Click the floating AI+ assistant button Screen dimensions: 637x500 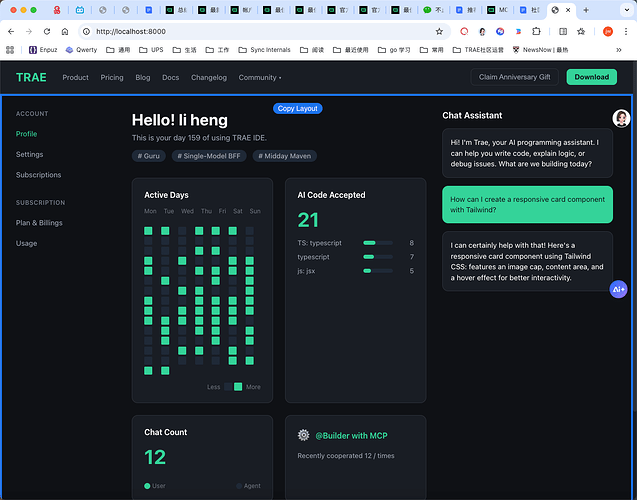click(x=619, y=289)
